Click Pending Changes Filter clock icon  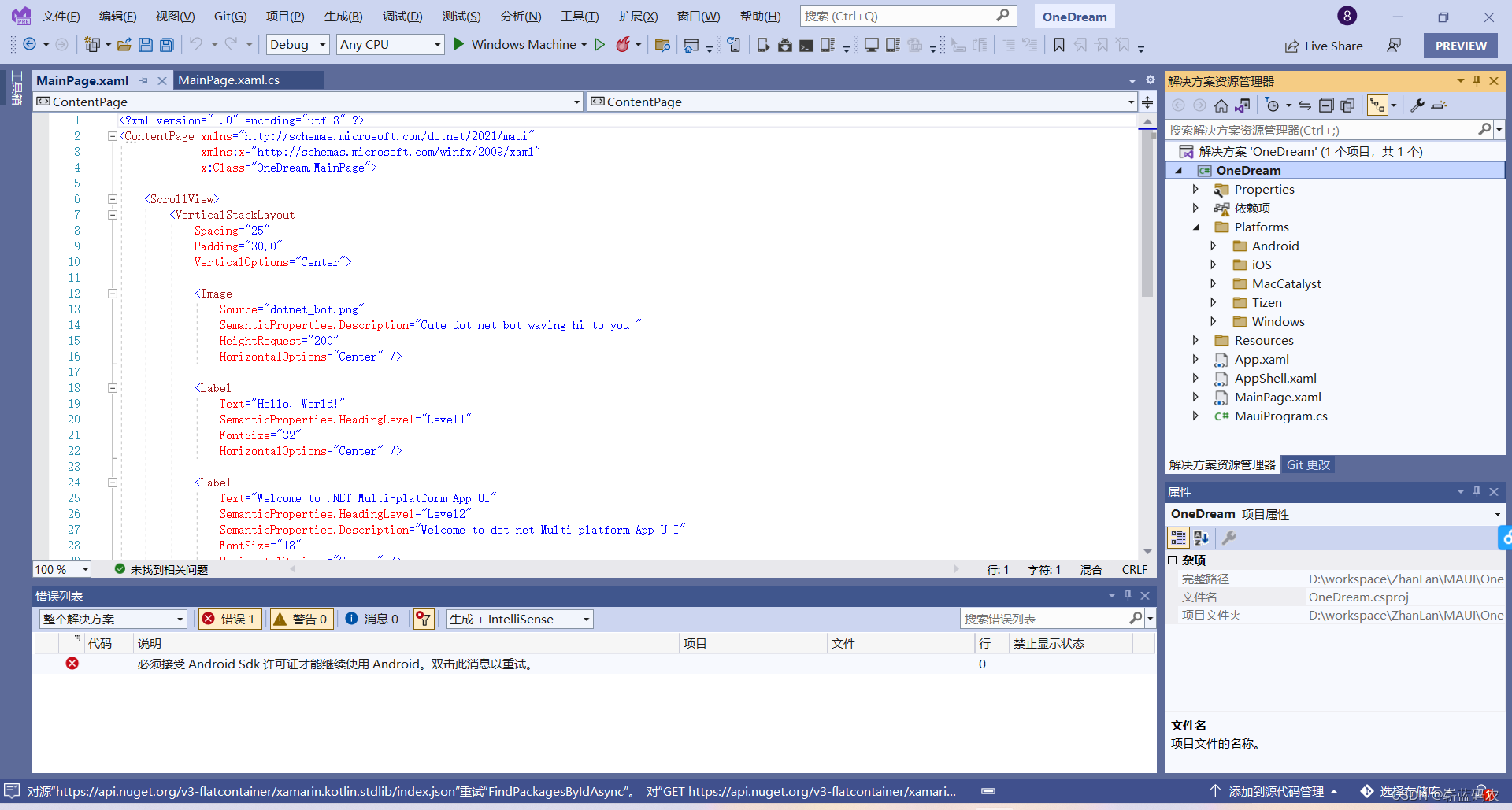pos(1273,105)
